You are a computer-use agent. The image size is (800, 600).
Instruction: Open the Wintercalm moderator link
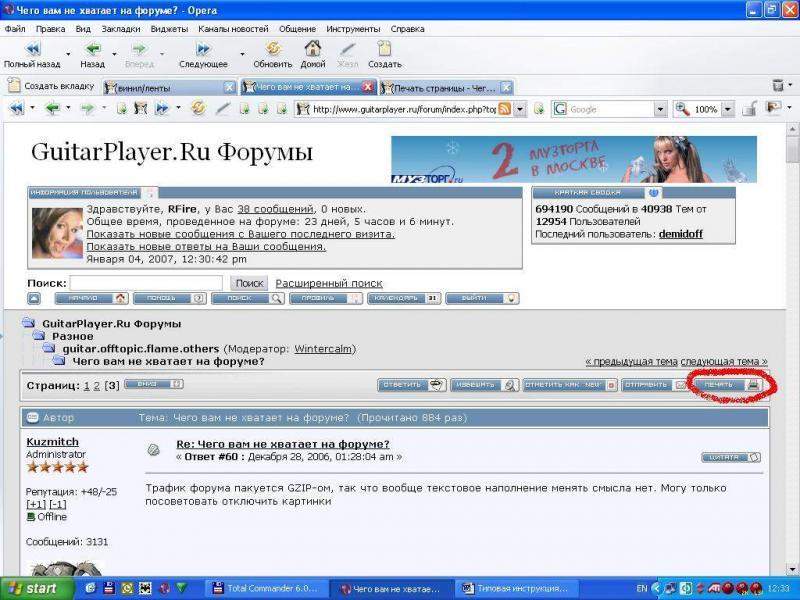323,349
